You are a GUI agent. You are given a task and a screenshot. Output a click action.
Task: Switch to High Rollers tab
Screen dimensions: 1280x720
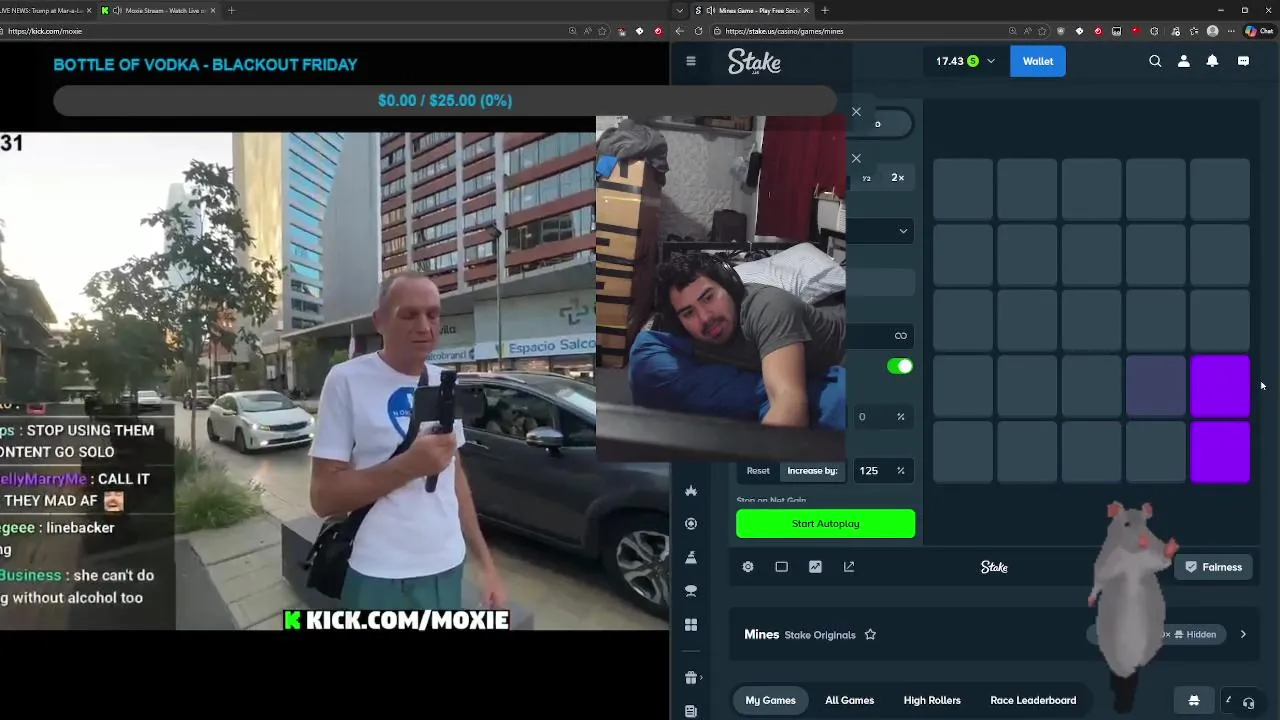pyautogui.click(x=932, y=701)
